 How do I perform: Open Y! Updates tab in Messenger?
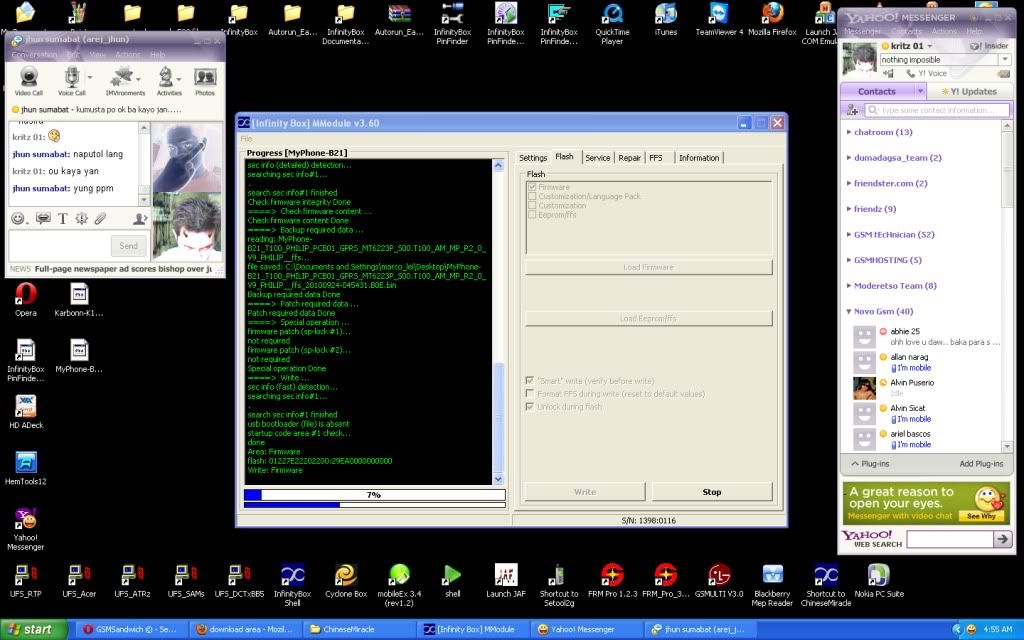tap(969, 91)
